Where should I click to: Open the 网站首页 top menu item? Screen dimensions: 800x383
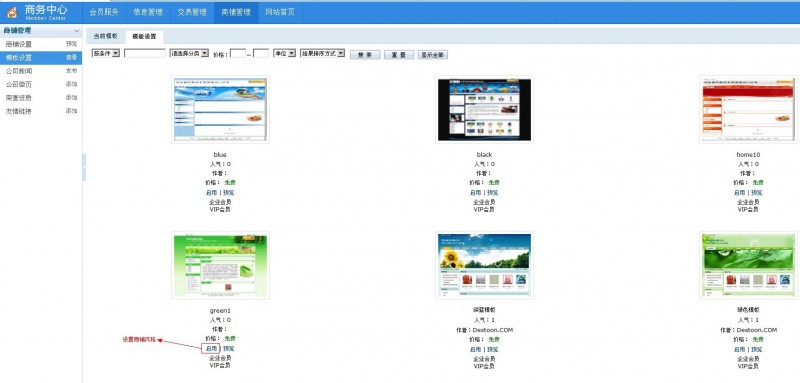[x=280, y=13]
